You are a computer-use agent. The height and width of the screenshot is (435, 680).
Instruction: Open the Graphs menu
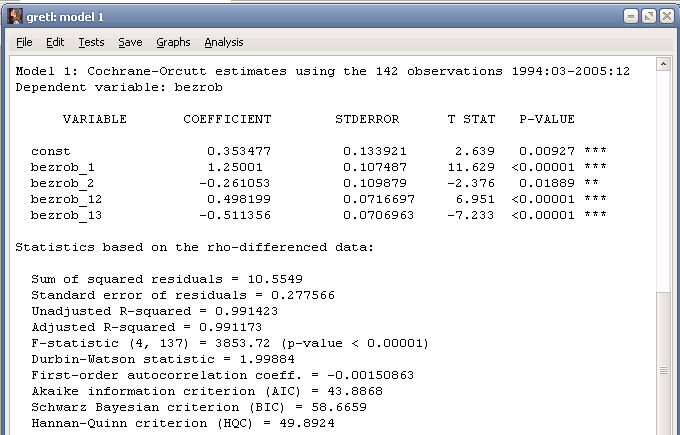[173, 43]
